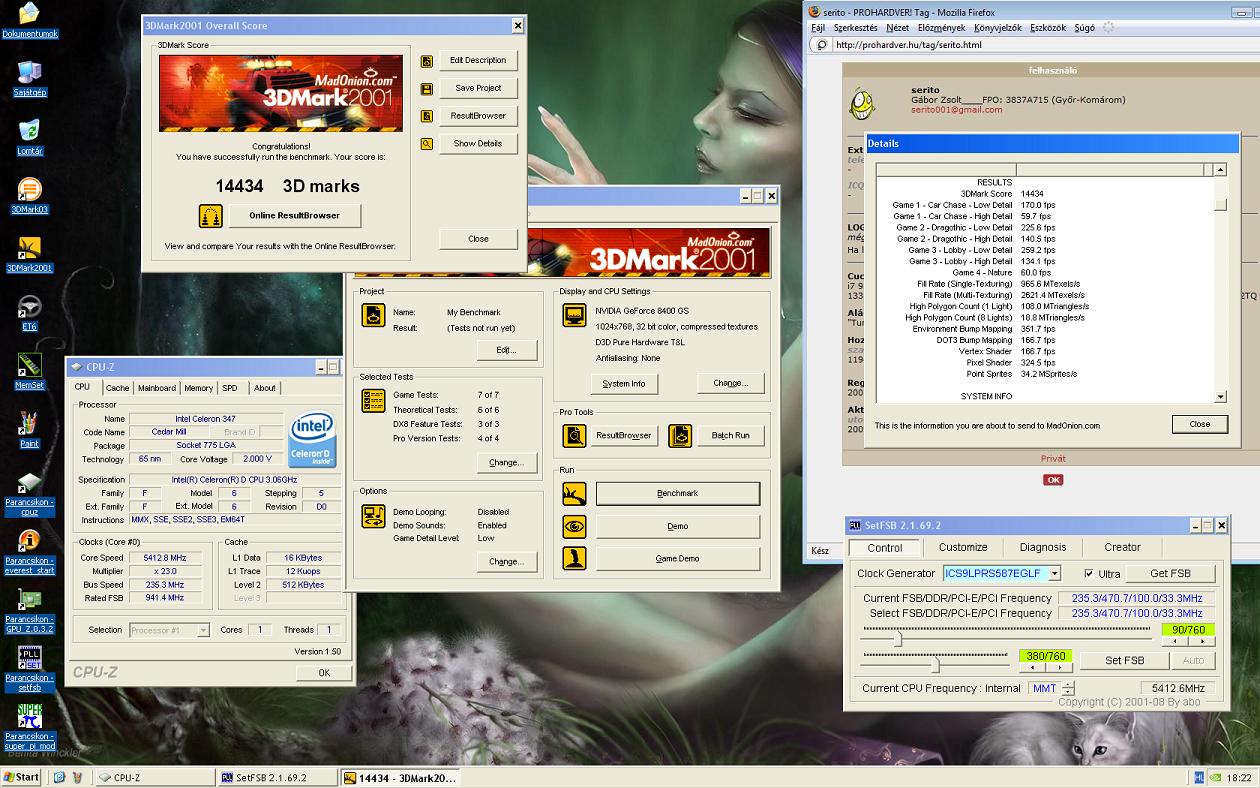
Task: Launch the Parancsikon super_pi_mod shortcut
Action: coord(29,728)
